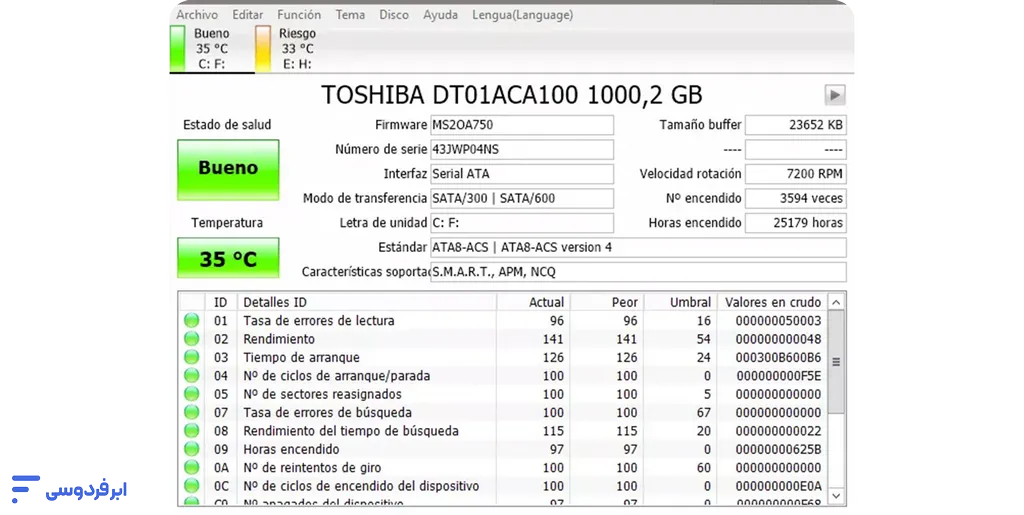
Task: Click status circle for Rendimiento row 02
Action: click(x=191, y=339)
